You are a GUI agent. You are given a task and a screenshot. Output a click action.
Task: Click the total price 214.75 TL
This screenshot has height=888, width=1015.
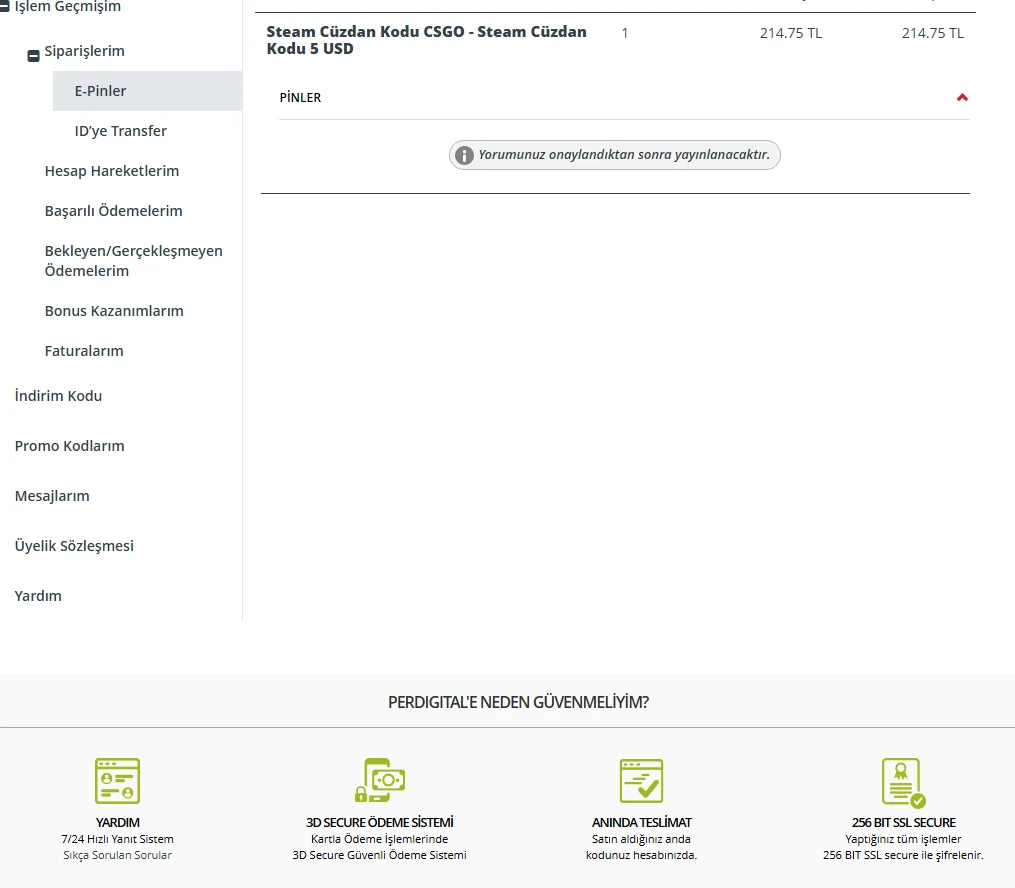point(933,34)
